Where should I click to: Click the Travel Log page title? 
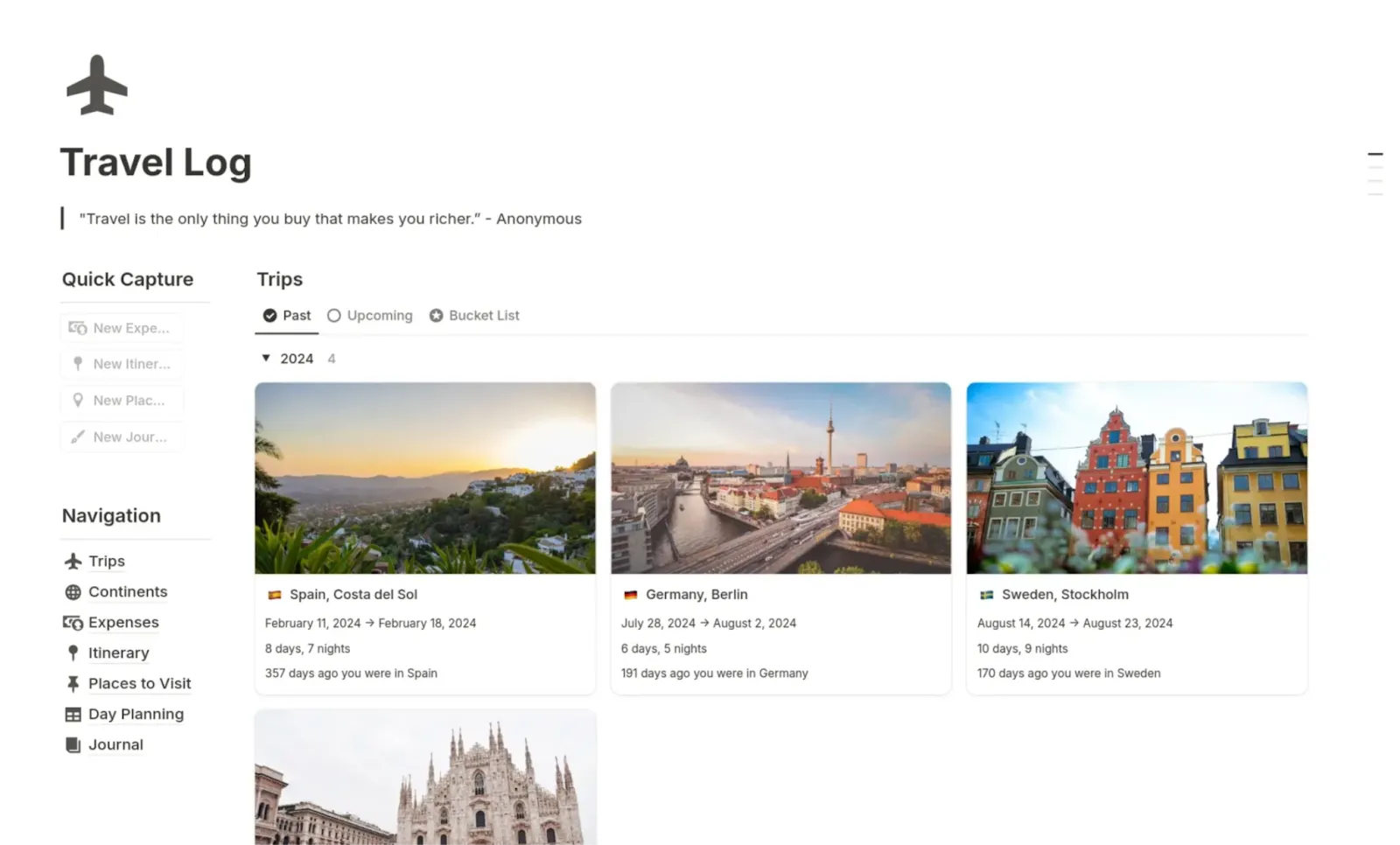click(x=156, y=163)
